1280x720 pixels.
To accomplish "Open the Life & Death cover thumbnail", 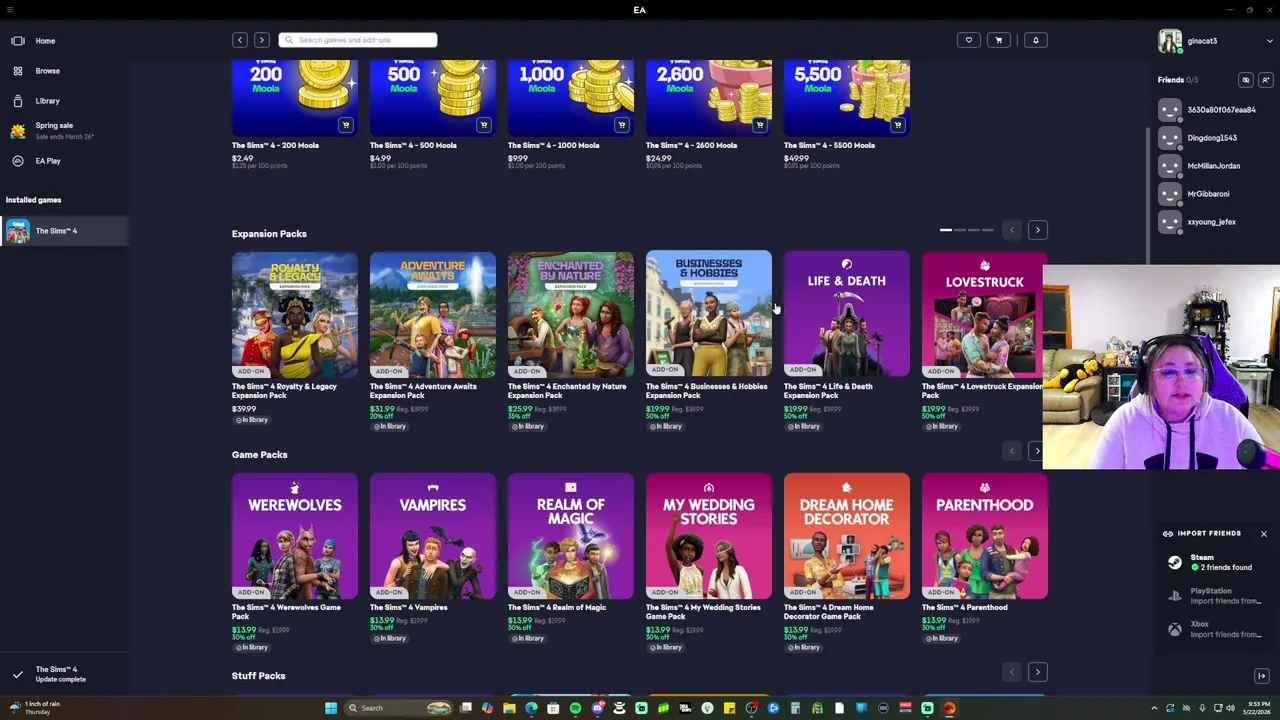I will point(847,315).
